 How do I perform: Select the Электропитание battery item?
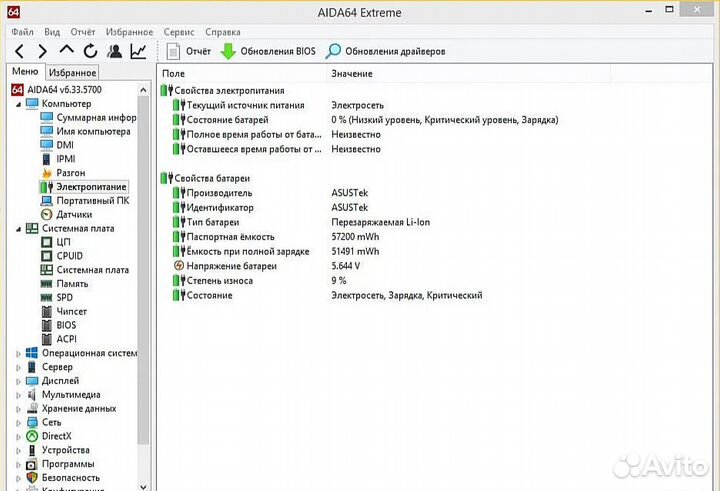[x=83, y=187]
